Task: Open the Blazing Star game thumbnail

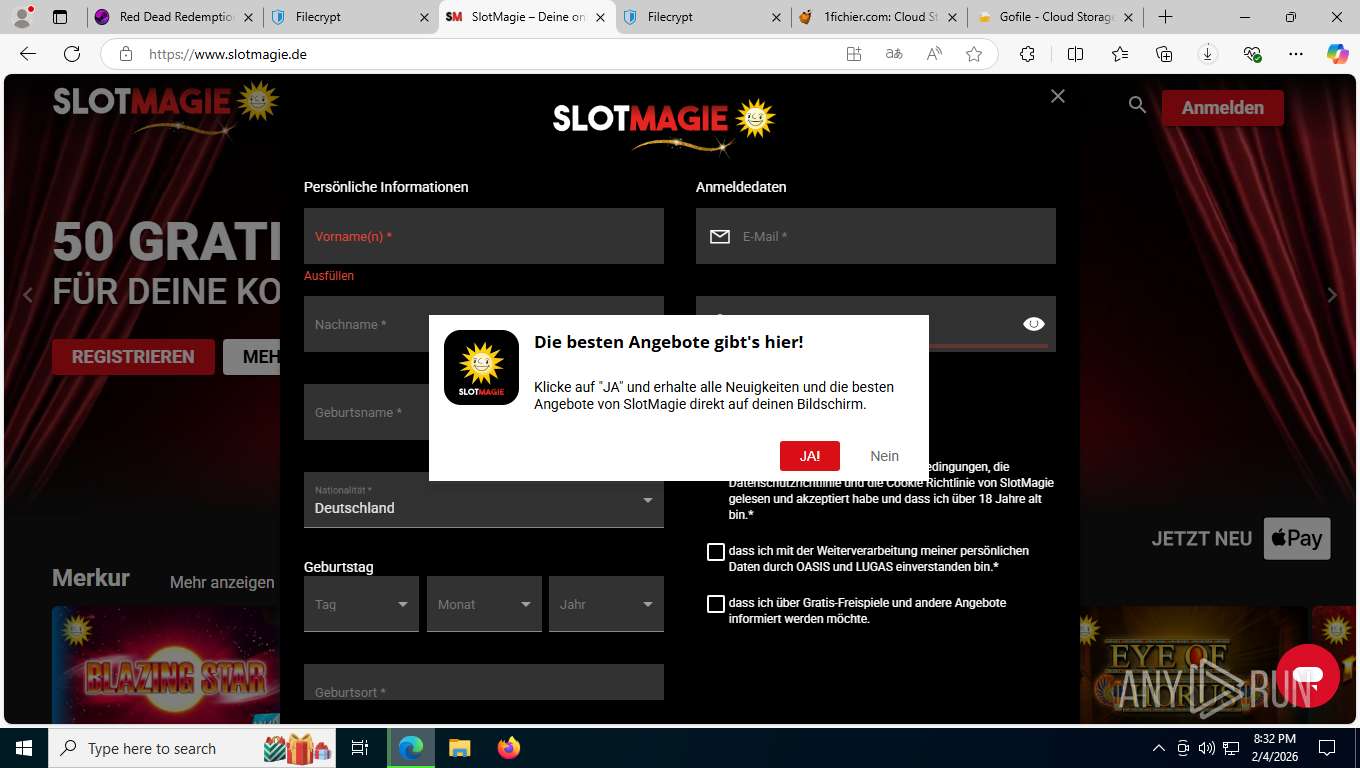Action: coord(165,664)
